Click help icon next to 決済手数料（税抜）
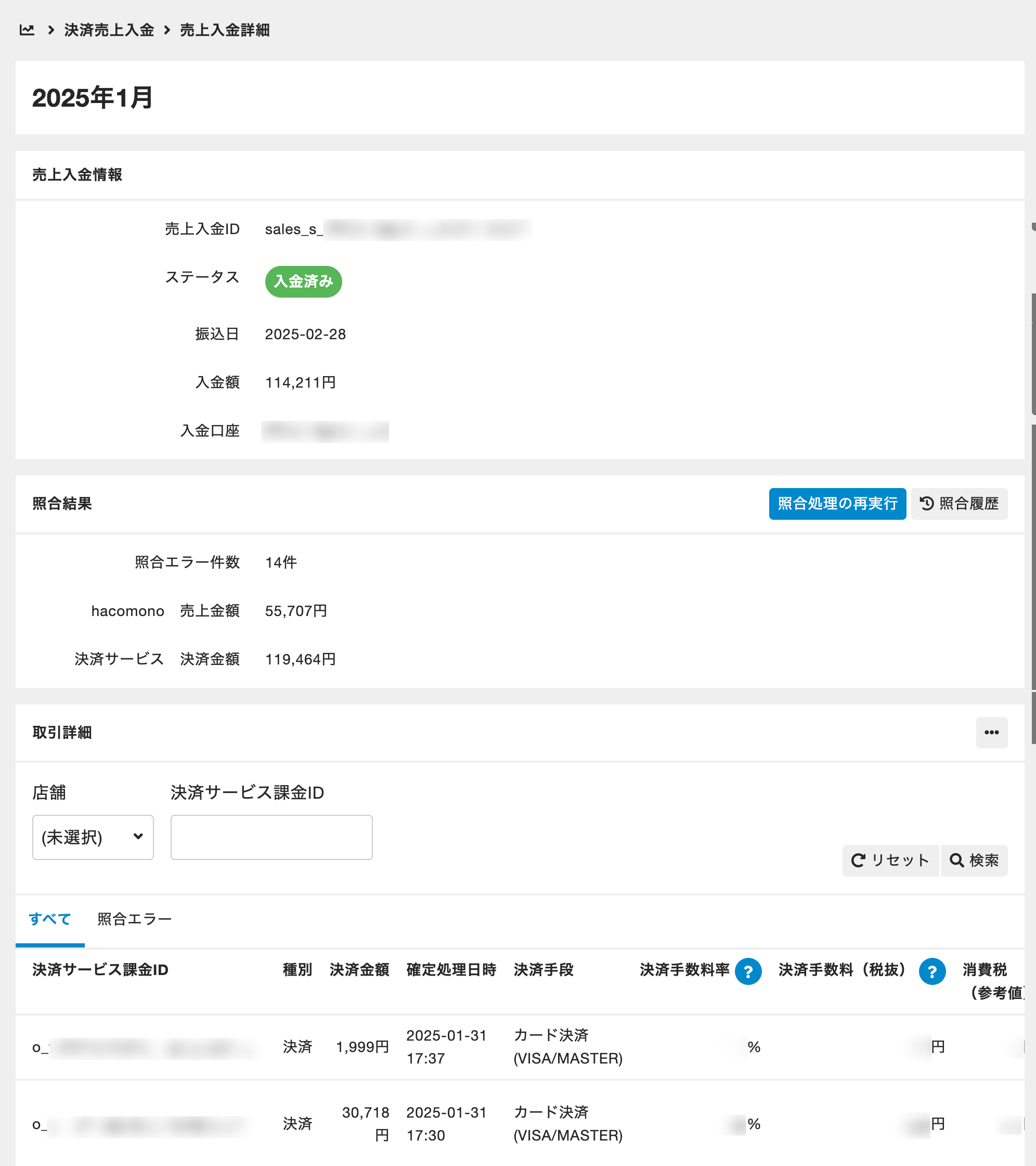1036x1166 pixels. [931, 971]
